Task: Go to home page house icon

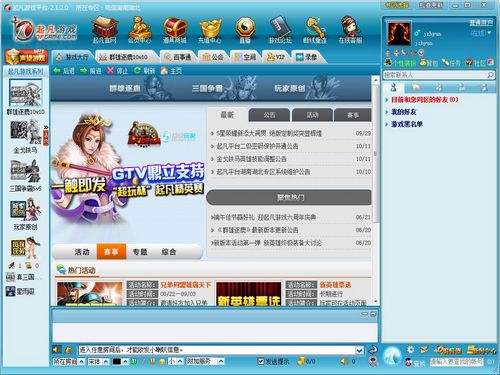Action: pyautogui.click(x=171, y=71)
